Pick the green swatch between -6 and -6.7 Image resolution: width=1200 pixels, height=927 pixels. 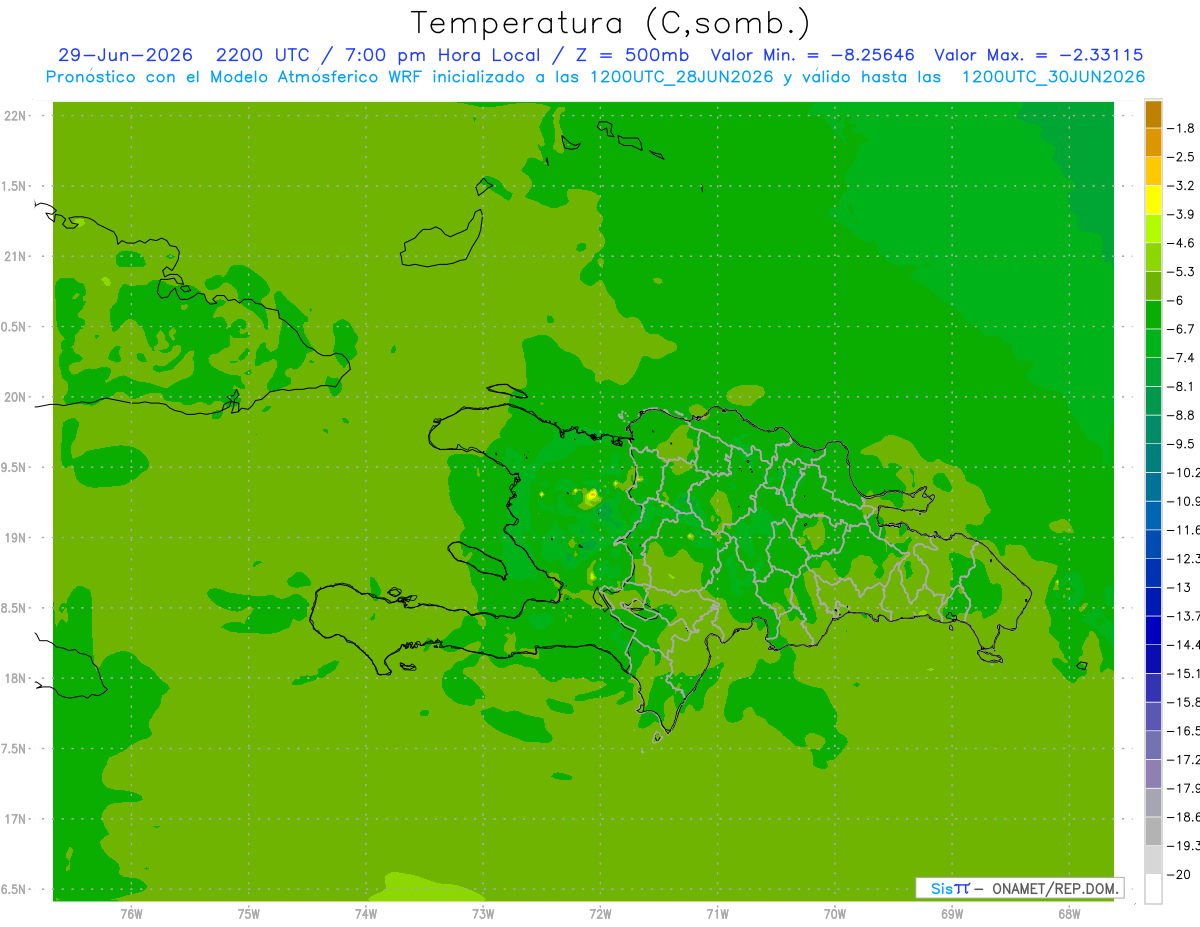[x=1153, y=315]
